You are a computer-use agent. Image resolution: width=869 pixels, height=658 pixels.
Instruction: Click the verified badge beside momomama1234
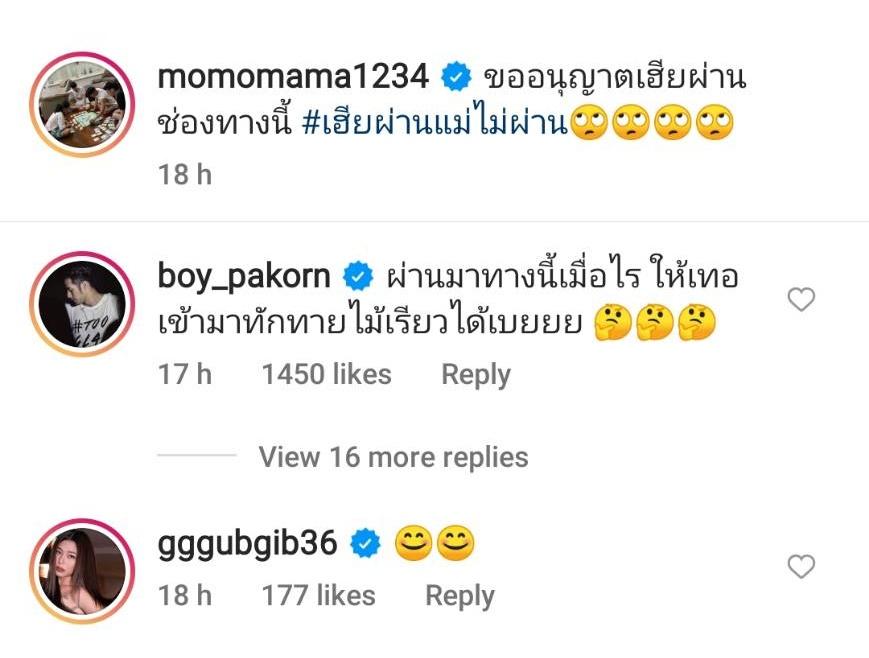click(456, 77)
